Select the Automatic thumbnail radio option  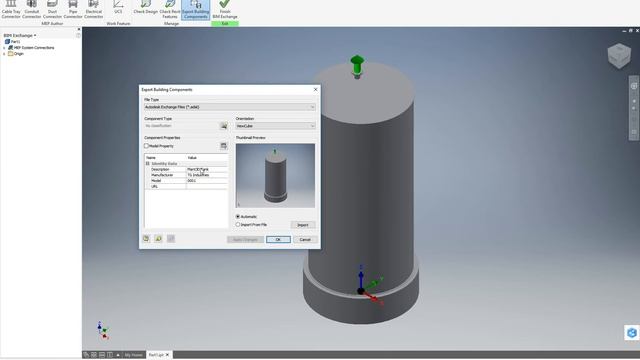pos(238,216)
